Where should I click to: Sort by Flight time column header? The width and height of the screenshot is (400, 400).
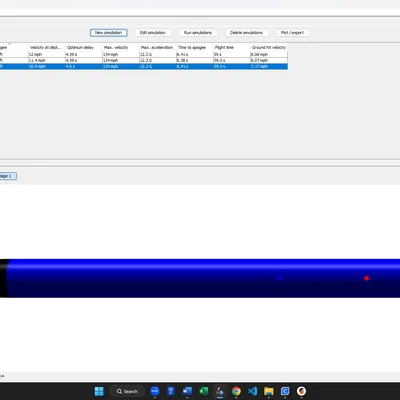[x=232, y=47]
